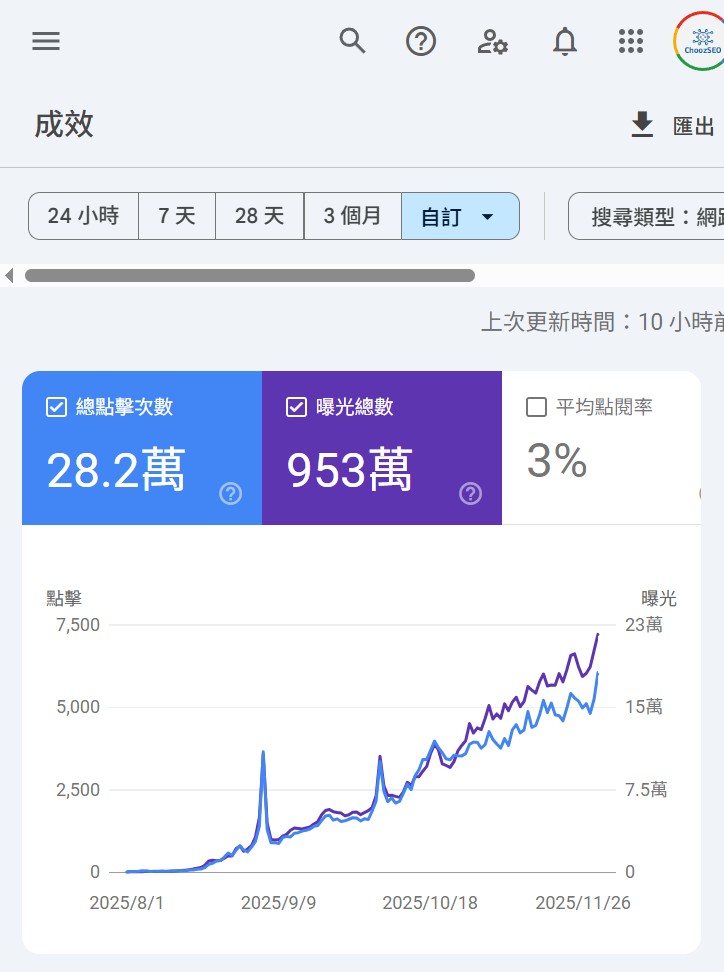This screenshot has width=724, height=972.
Task: Uncheck the 總點擊次數 checkbox
Action: tap(57, 407)
